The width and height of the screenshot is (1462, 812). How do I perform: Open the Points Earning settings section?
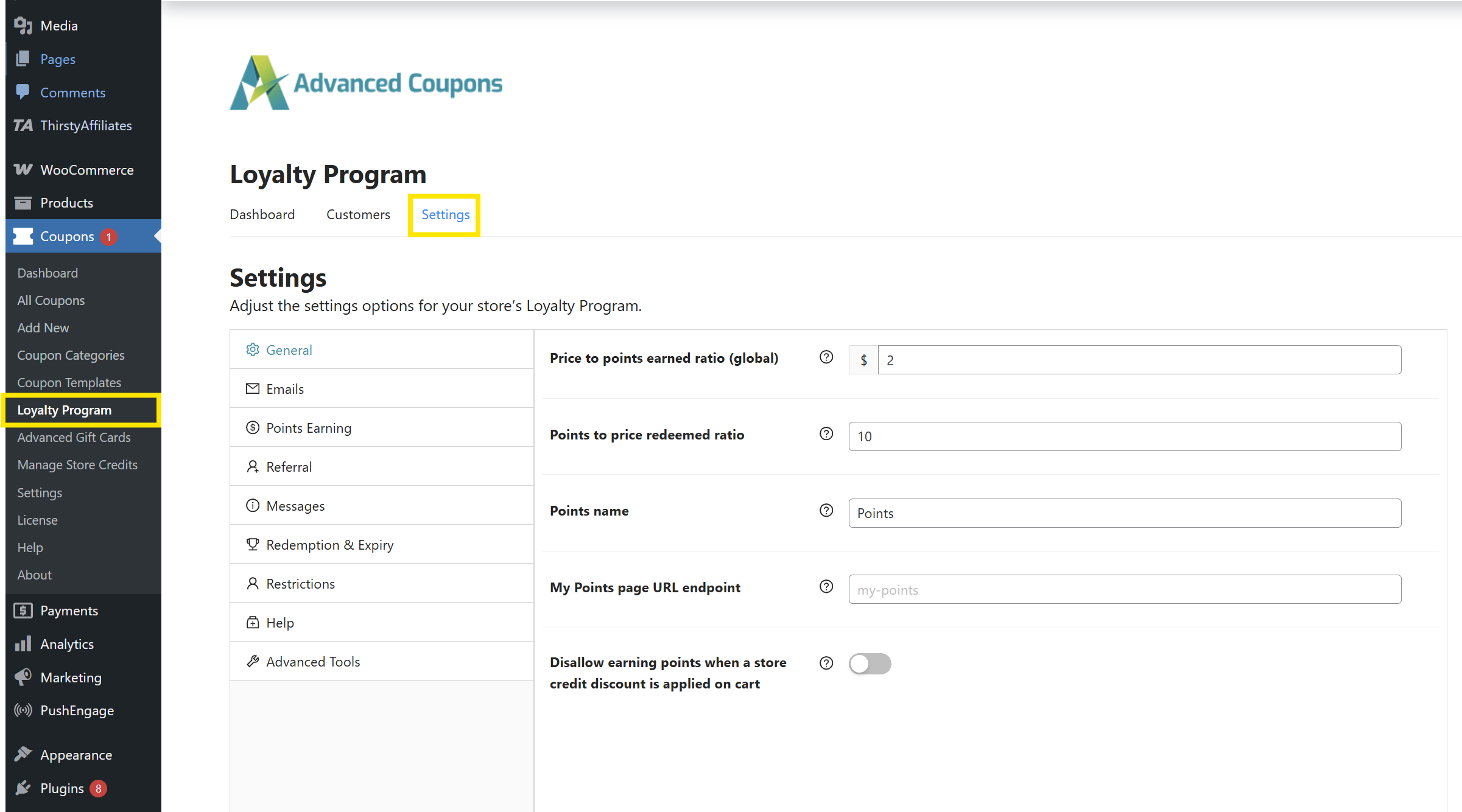coord(308,428)
